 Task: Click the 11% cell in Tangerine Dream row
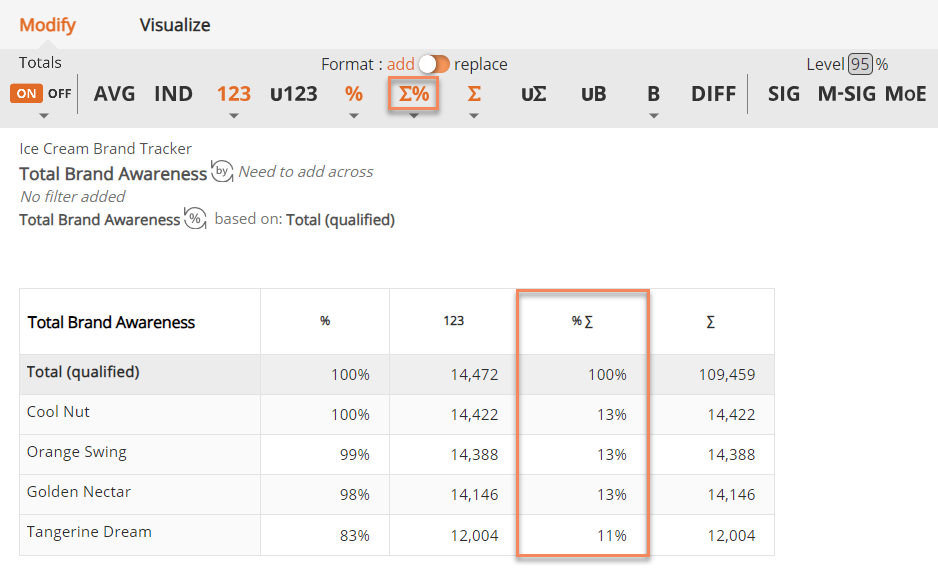[x=611, y=536]
